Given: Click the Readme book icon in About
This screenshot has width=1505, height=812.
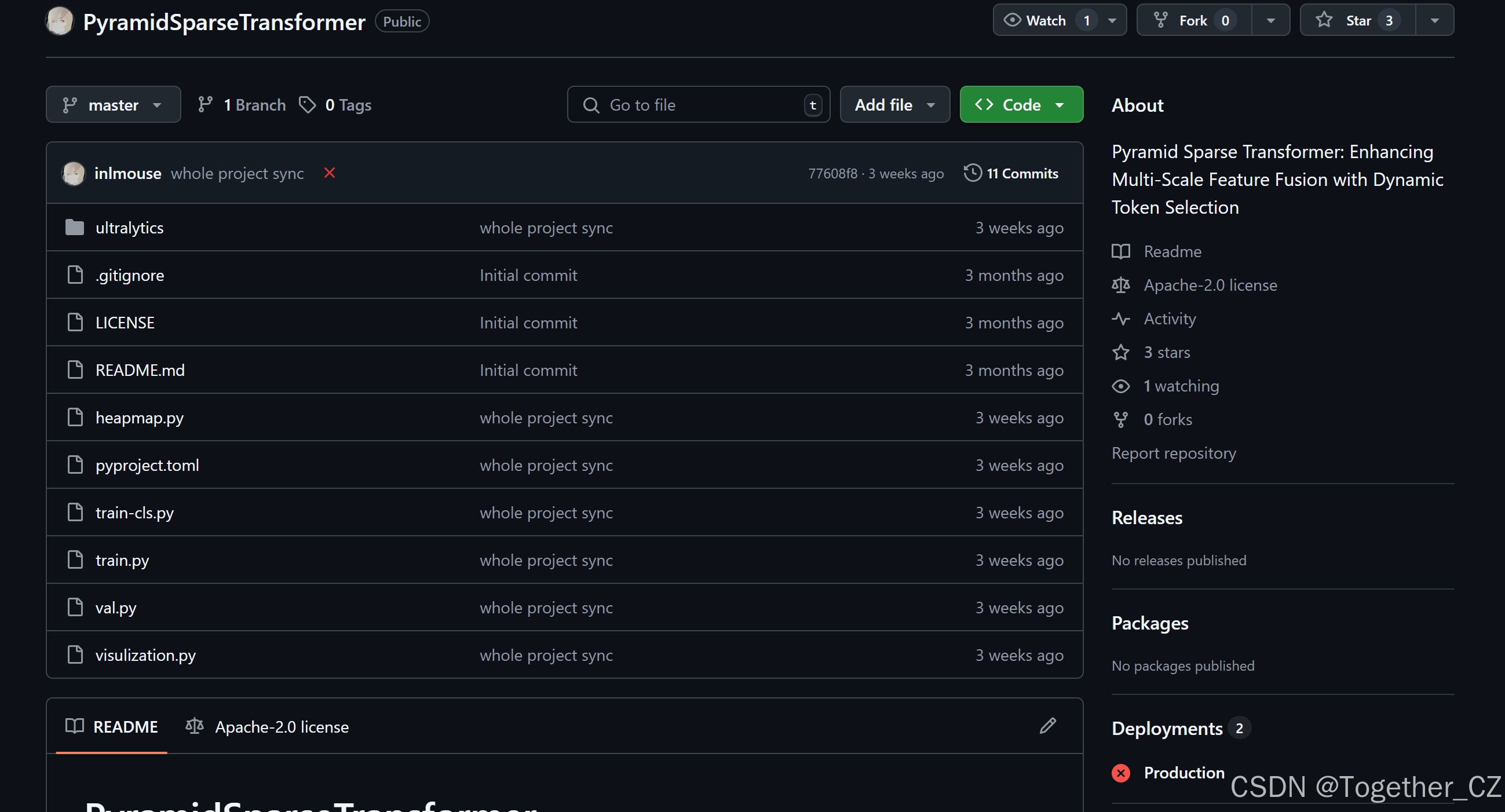Looking at the screenshot, I should (1121, 251).
